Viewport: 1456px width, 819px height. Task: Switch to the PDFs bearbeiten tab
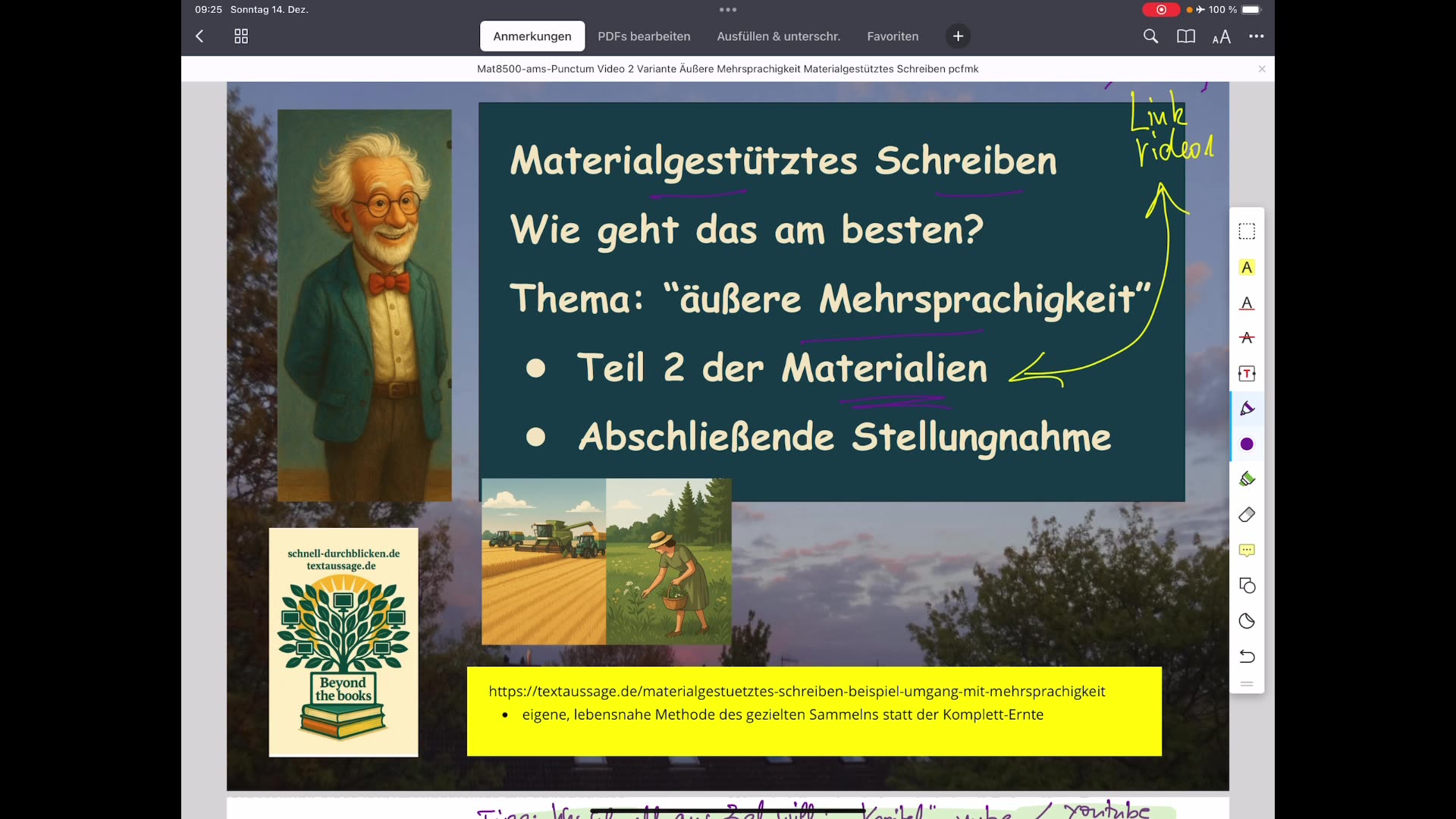pos(644,36)
